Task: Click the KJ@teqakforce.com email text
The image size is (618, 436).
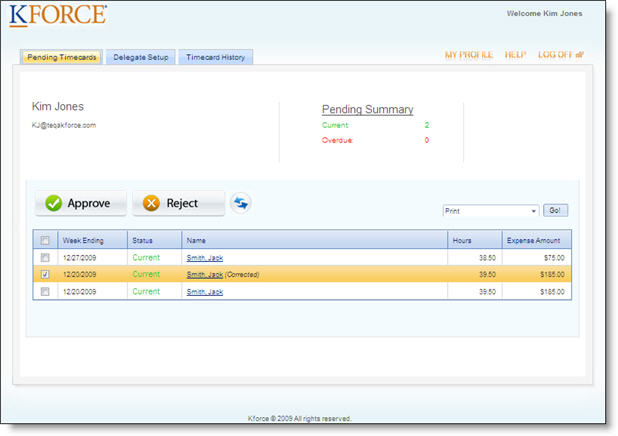Action: [64, 125]
